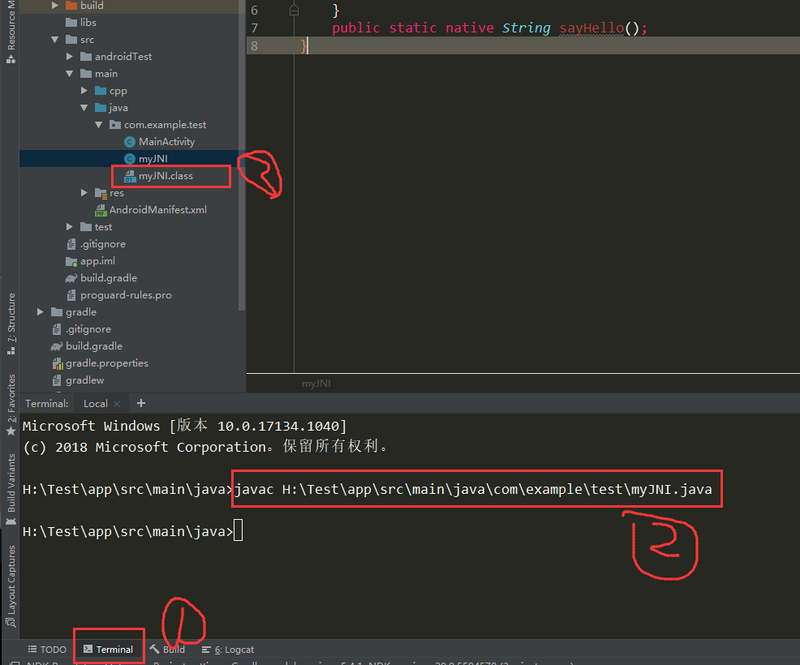Image resolution: width=800 pixels, height=665 pixels.
Task: Click the AndroidManifest.xml file icon
Action: click(101, 210)
